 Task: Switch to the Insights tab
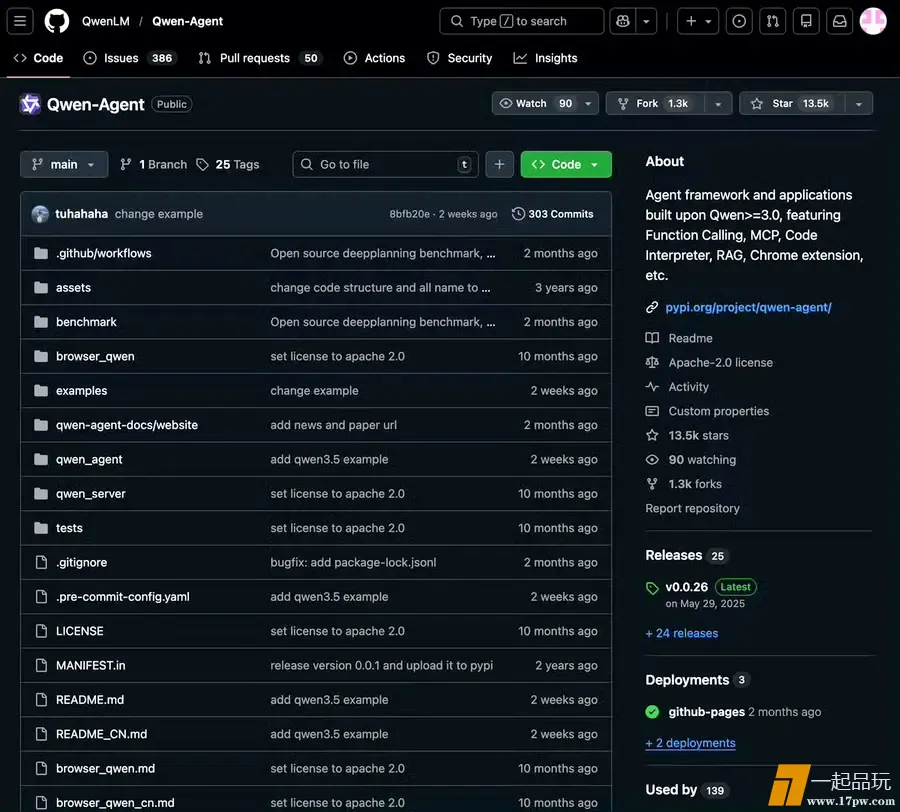546,58
